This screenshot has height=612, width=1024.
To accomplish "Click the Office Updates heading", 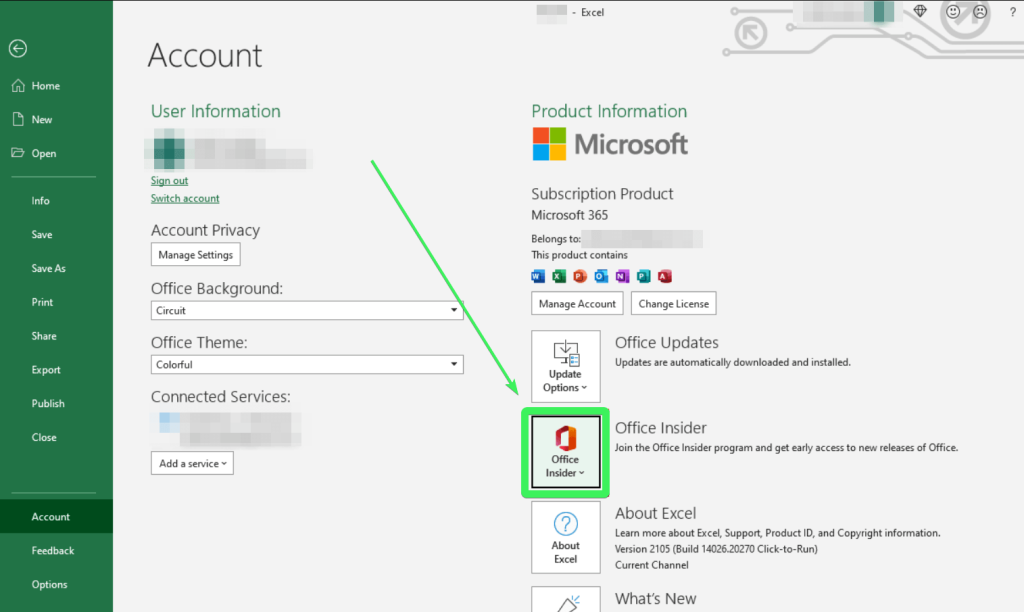I will 666,342.
